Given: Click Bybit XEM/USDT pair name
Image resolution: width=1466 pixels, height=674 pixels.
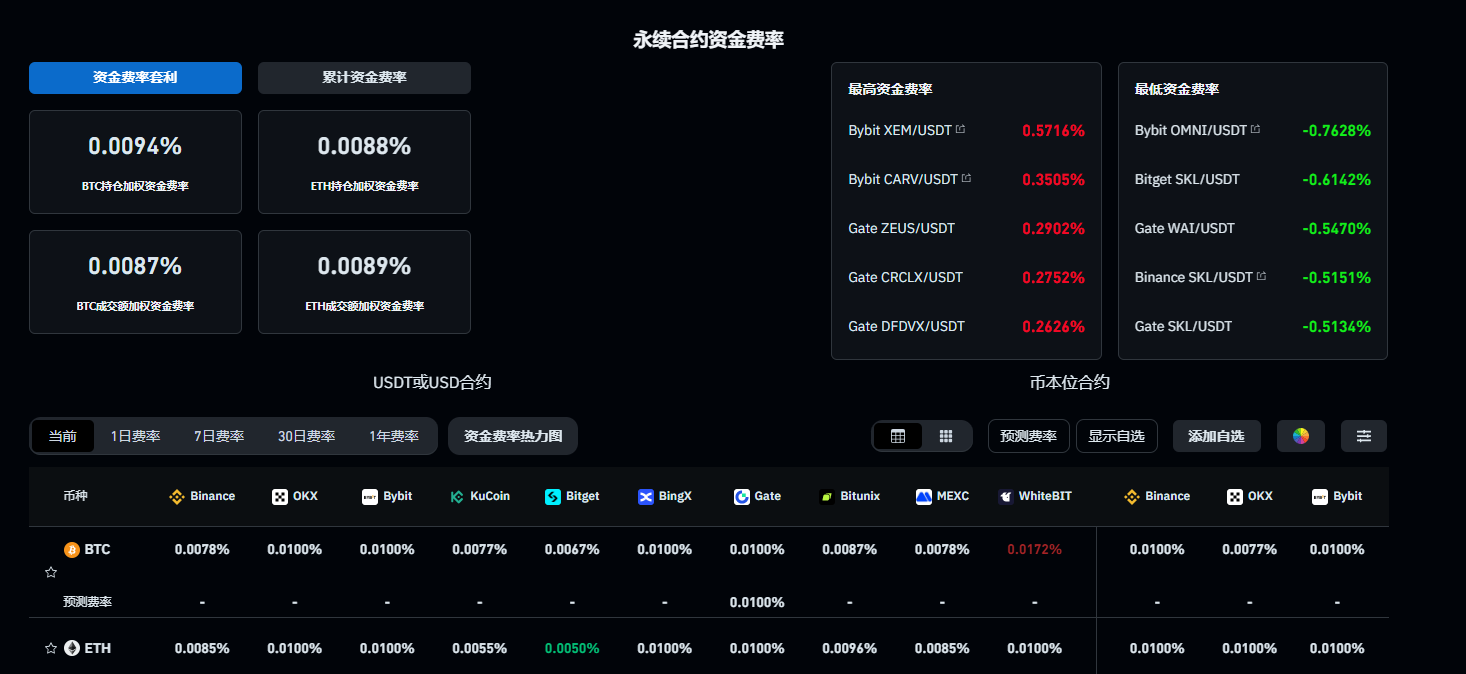Looking at the screenshot, I should 899,130.
